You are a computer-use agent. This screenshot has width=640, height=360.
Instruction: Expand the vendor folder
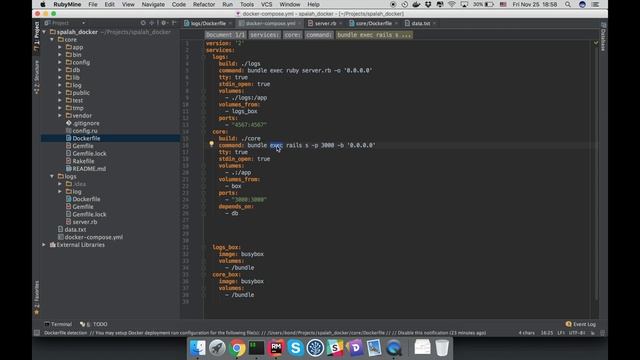click(60, 116)
